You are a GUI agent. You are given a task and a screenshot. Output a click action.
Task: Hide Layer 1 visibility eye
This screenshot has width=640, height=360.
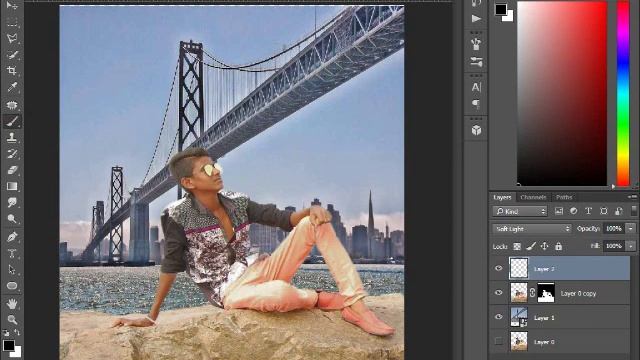(498, 317)
